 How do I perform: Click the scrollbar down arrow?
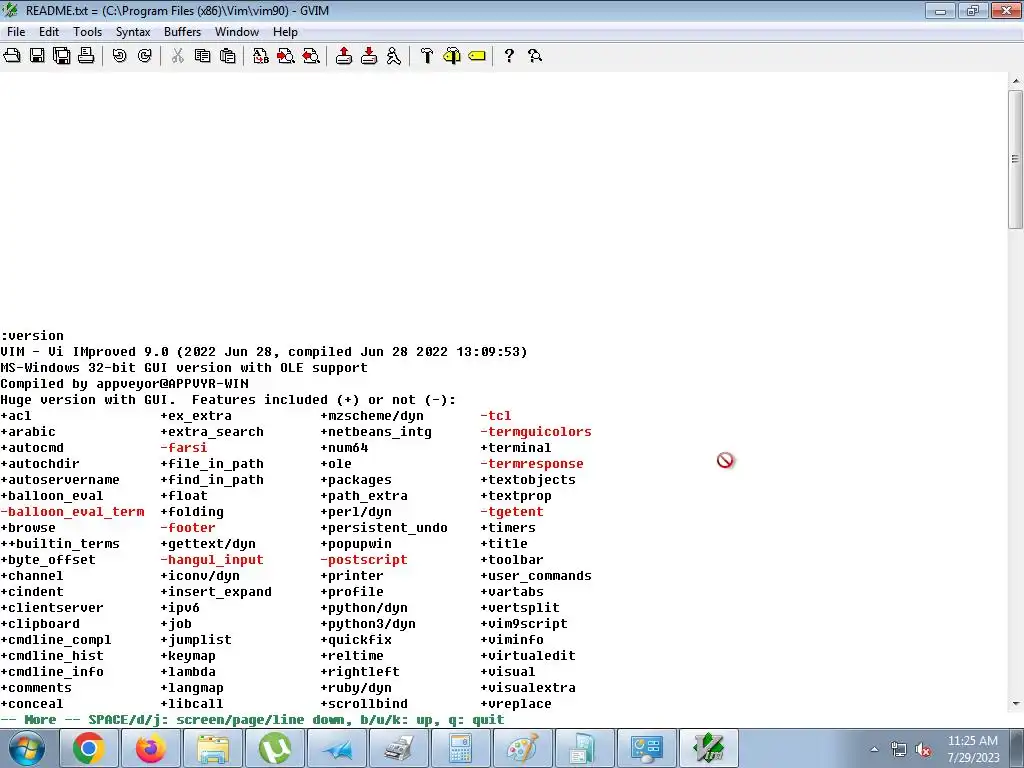click(1016, 704)
